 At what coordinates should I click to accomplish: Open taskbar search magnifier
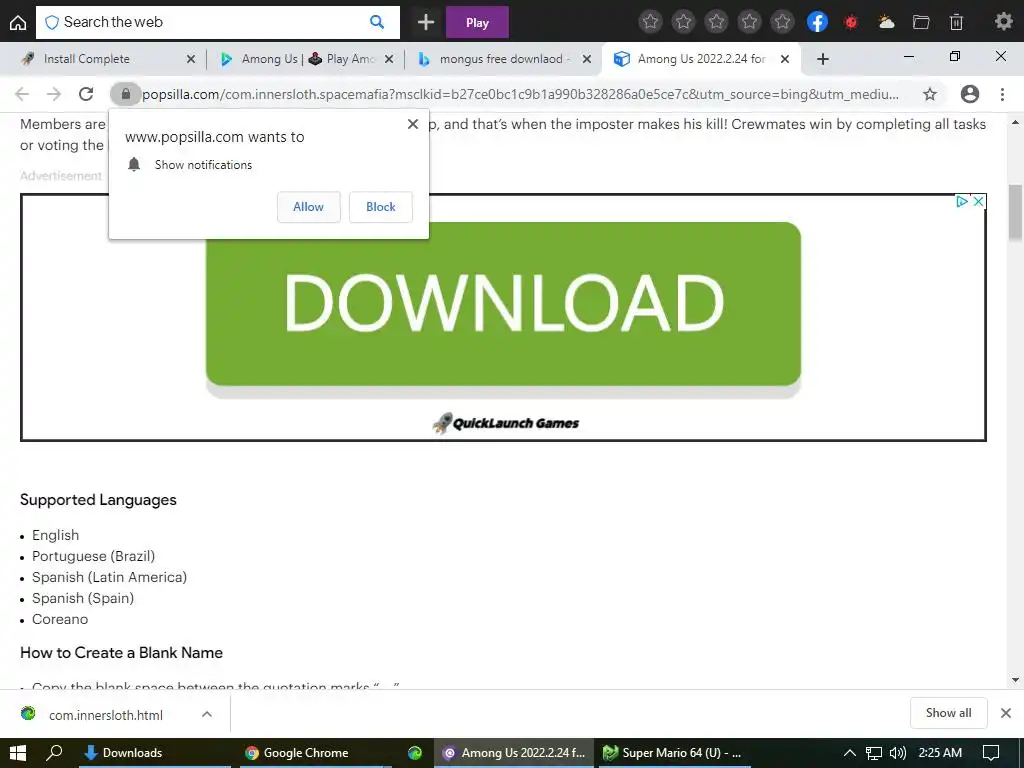point(54,753)
